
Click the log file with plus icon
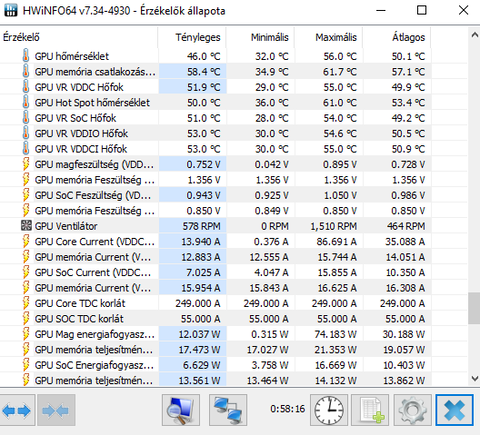pyautogui.click(x=370, y=410)
